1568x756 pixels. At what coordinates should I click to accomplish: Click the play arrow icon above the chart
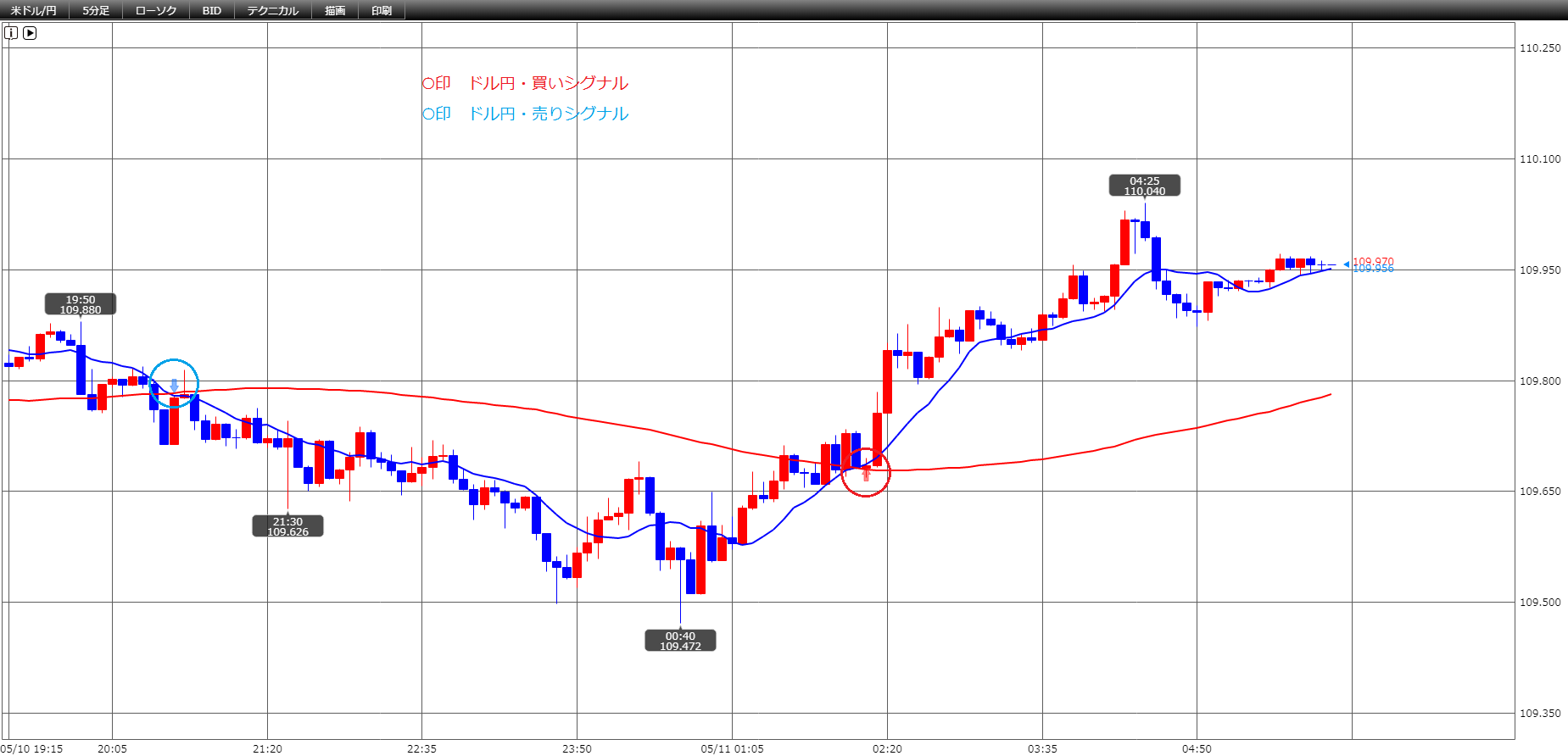tap(30, 33)
